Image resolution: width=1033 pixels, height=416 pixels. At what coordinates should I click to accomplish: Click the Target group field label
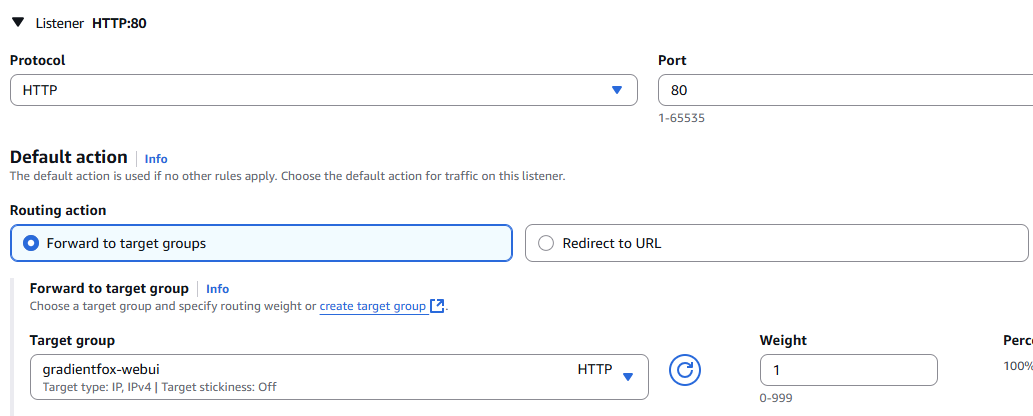(72, 340)
